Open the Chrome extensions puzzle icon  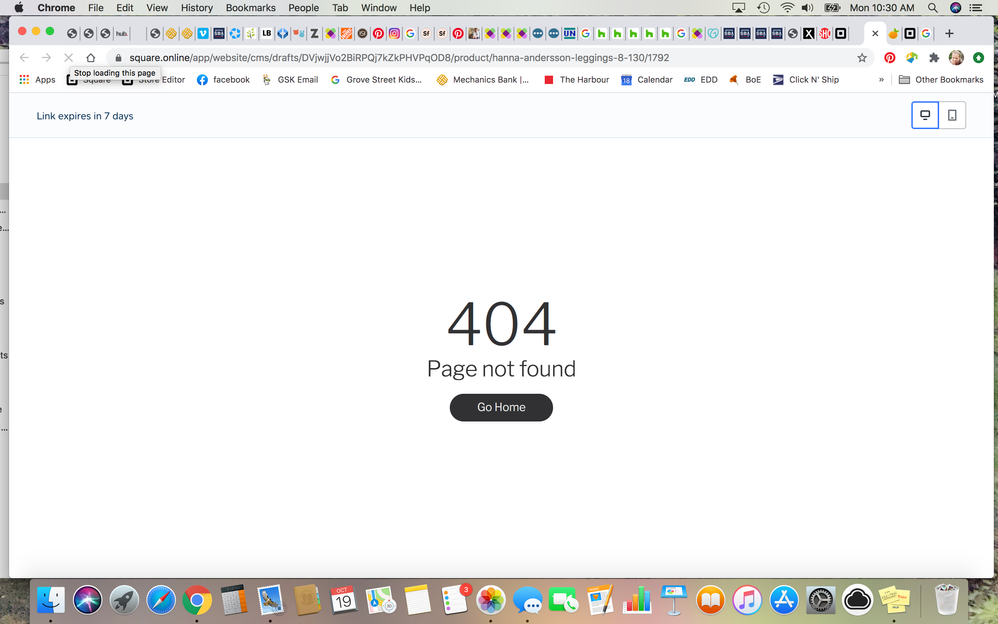click(934, 58)
